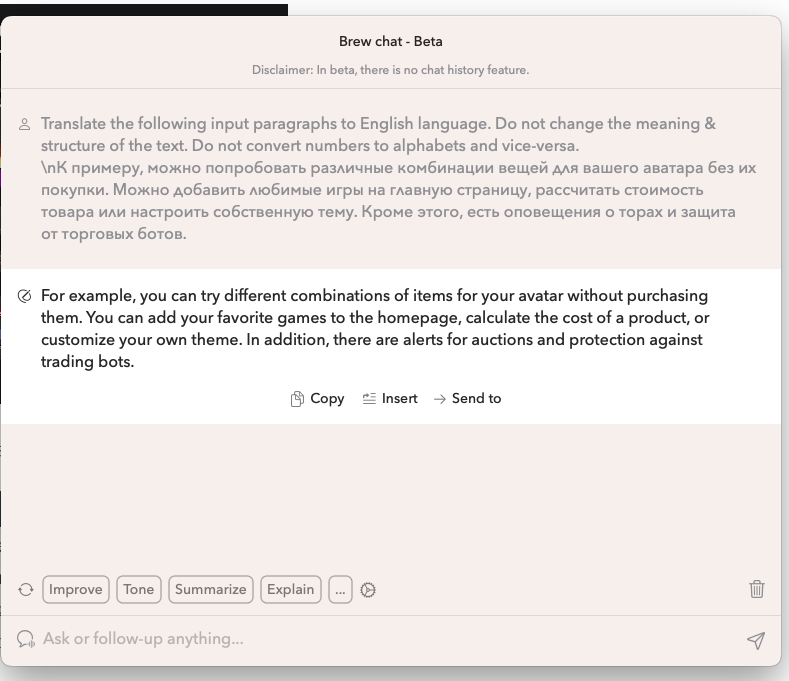Click the voice chat bubble icon
The width and height of the screenshot is (789, 681).
click(26, 639)
